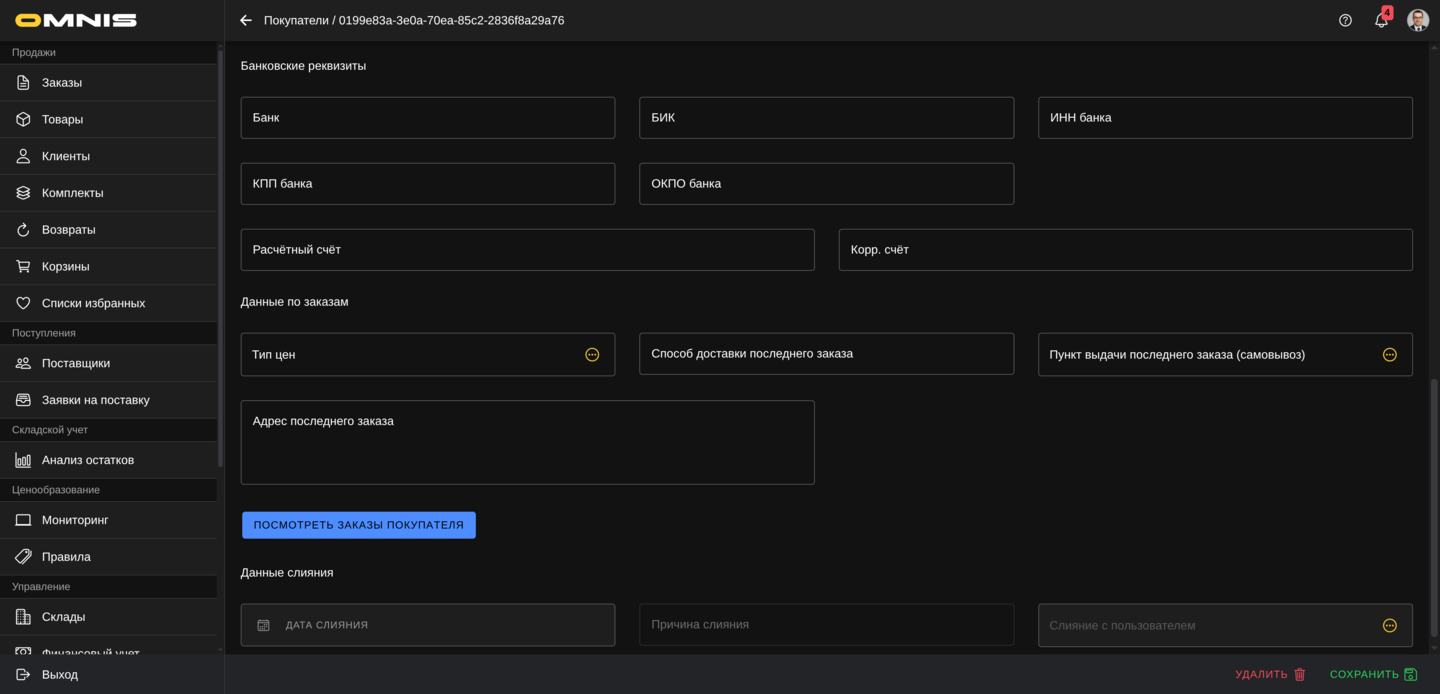Focus the БИК input field
The height and width of the screenshot is (694, 1440).
(x=826, y=118)
